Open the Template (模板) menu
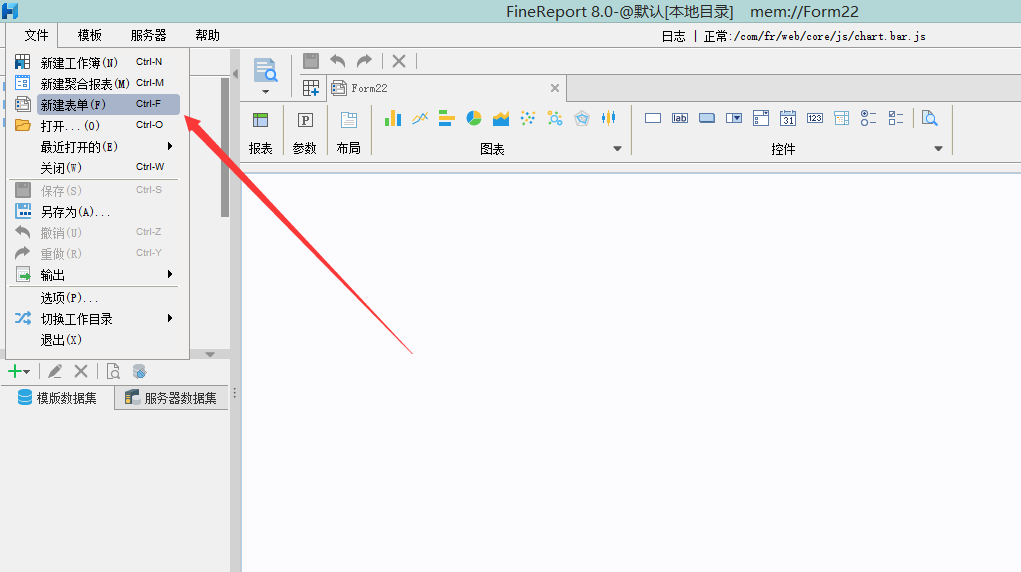The width and height of the screenshot is (1021, 572). click(89, 35)
